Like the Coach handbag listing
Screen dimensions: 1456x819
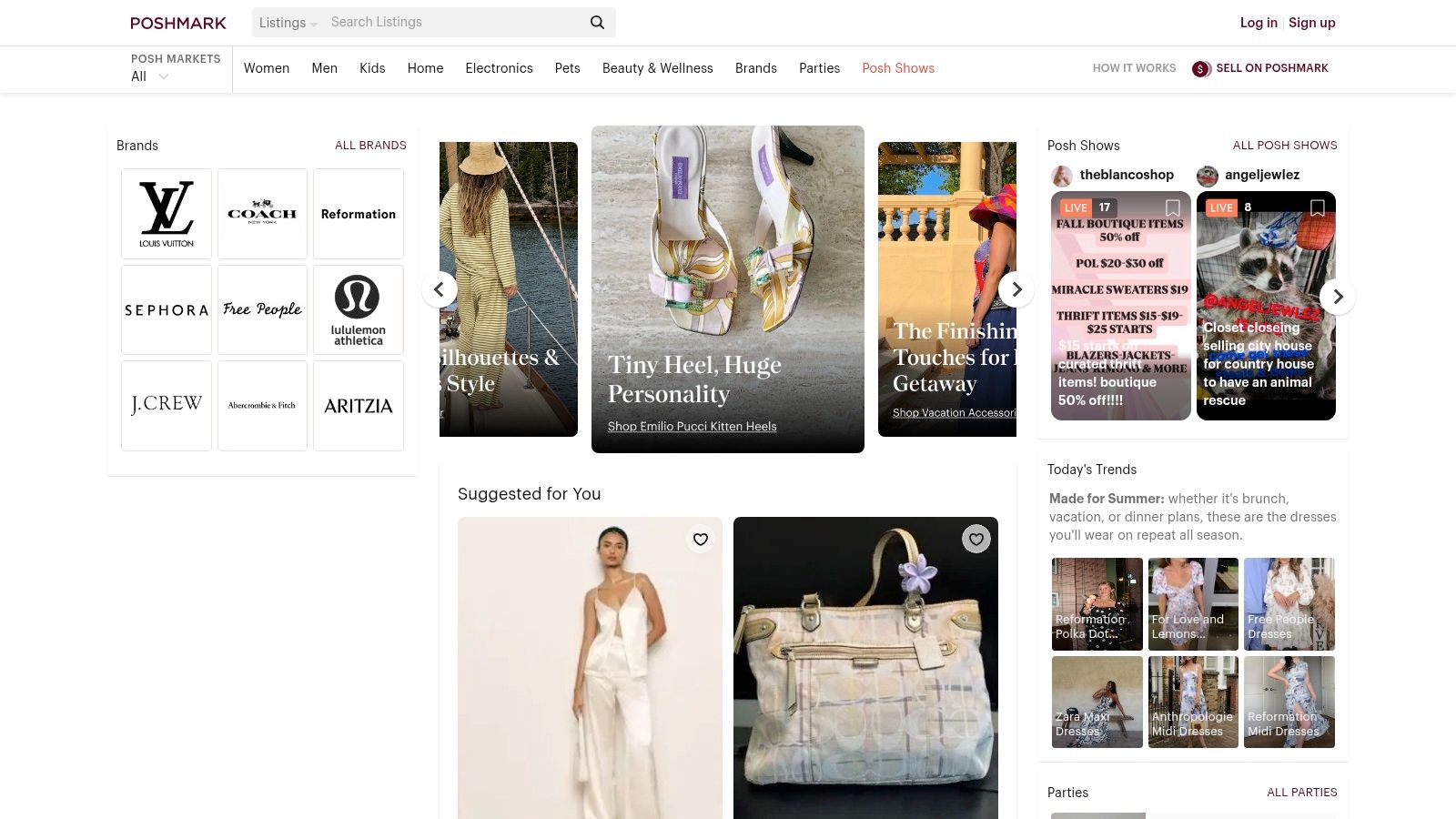pos(976,540)
